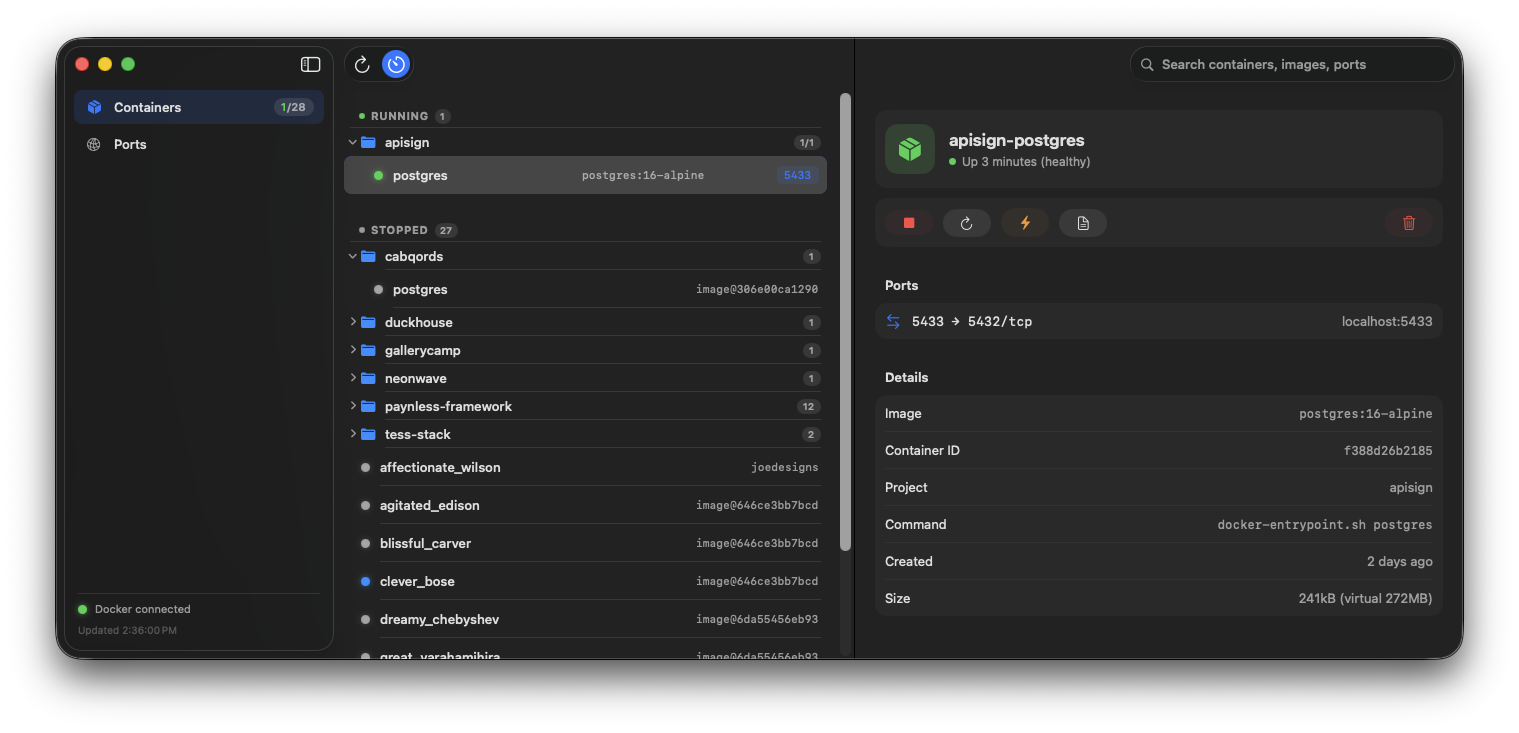Select running postgres container under apisign

585,175
